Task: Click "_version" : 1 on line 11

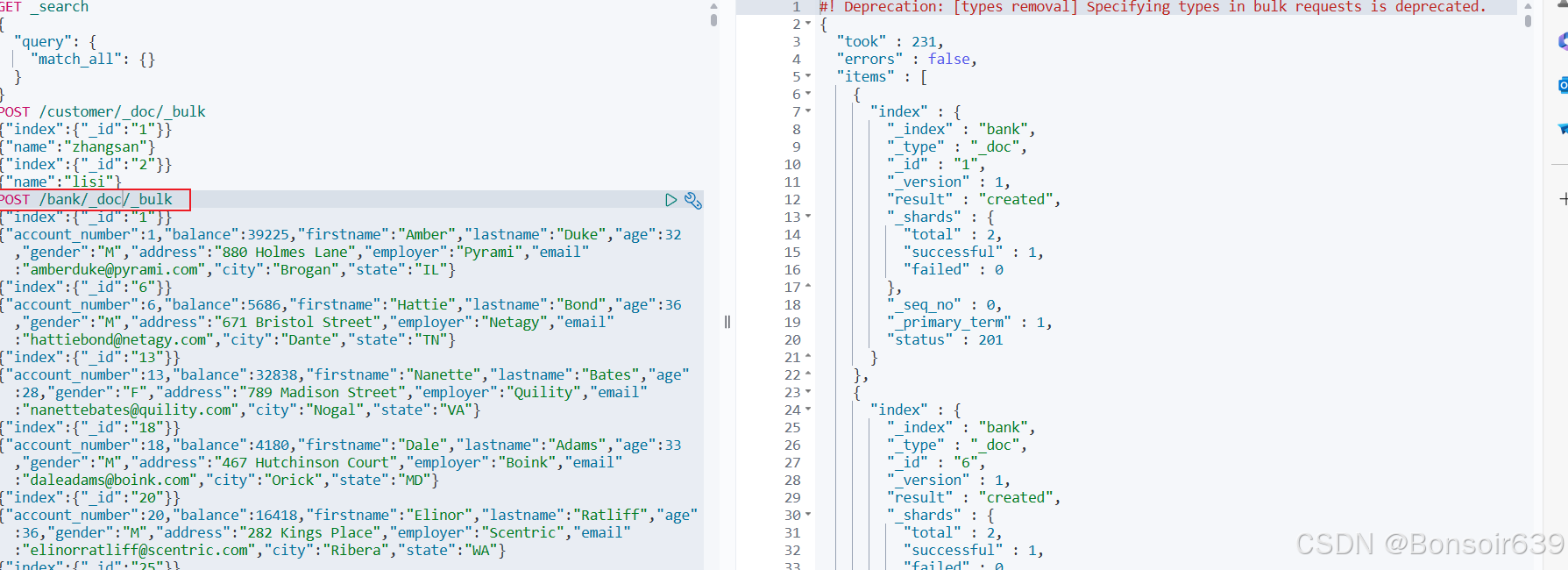Action: click(948, 182)
